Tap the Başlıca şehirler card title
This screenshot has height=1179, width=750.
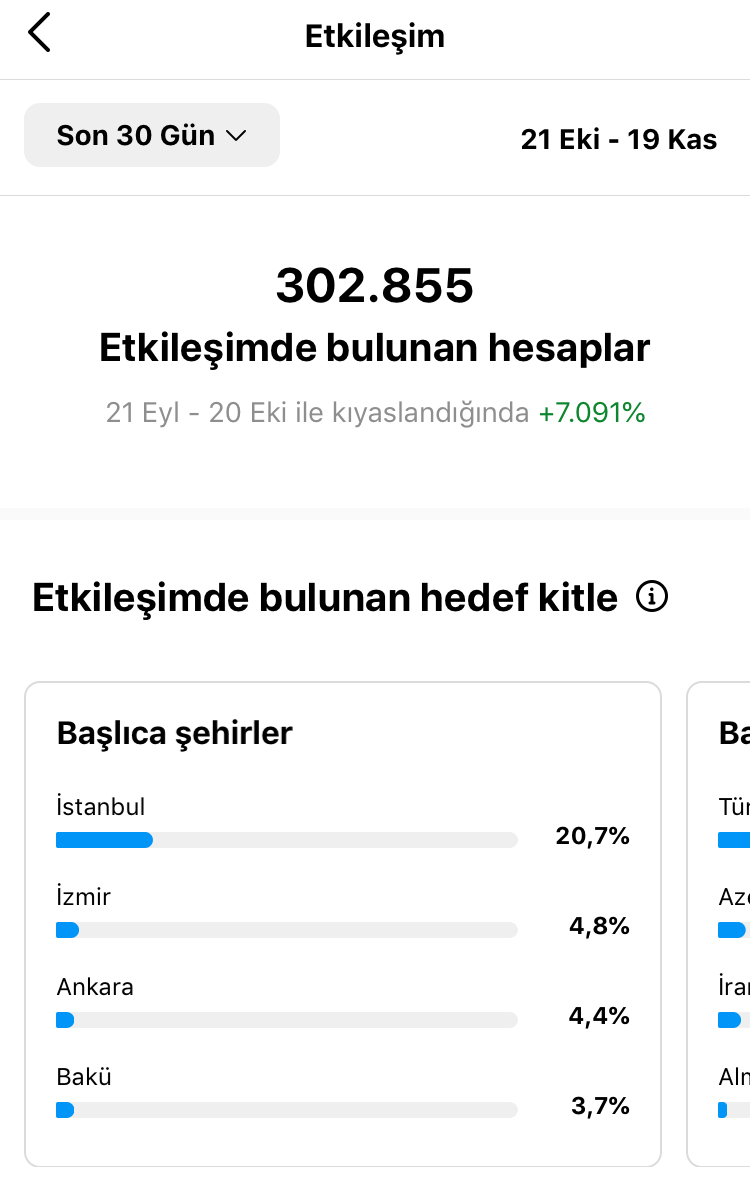(x=175, y=733)
